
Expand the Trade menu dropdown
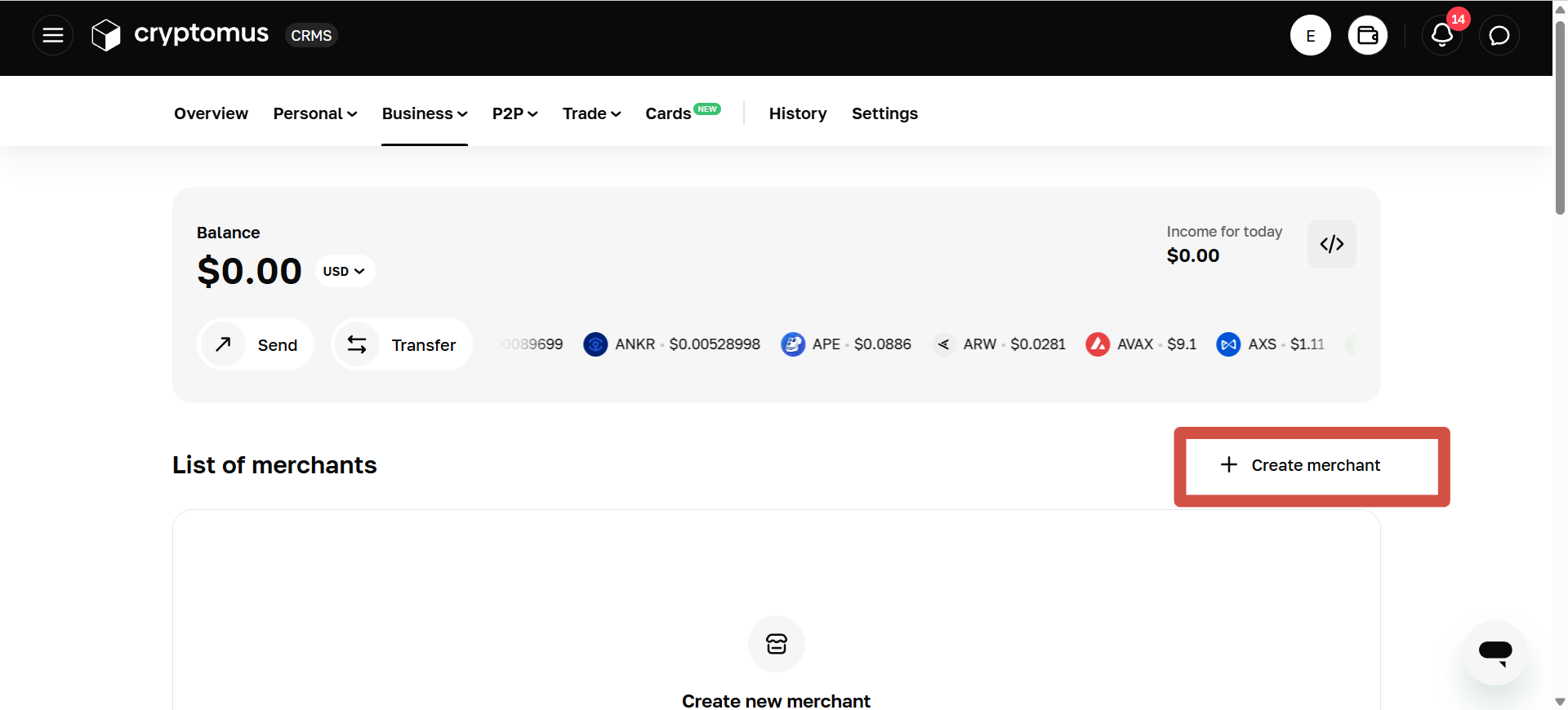(x=591, y=113)
